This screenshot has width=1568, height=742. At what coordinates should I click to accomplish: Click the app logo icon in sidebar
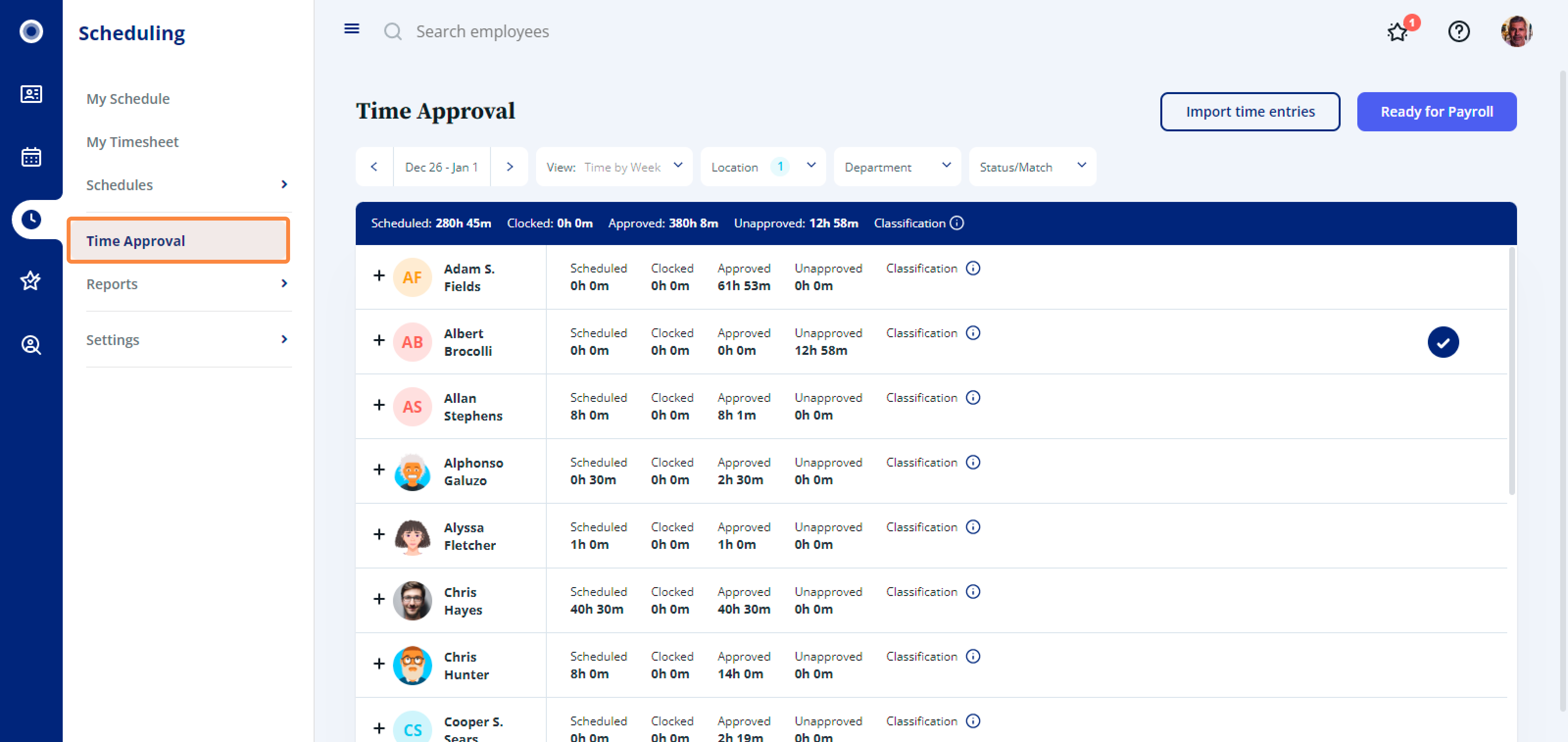click(x=31, y=31)
